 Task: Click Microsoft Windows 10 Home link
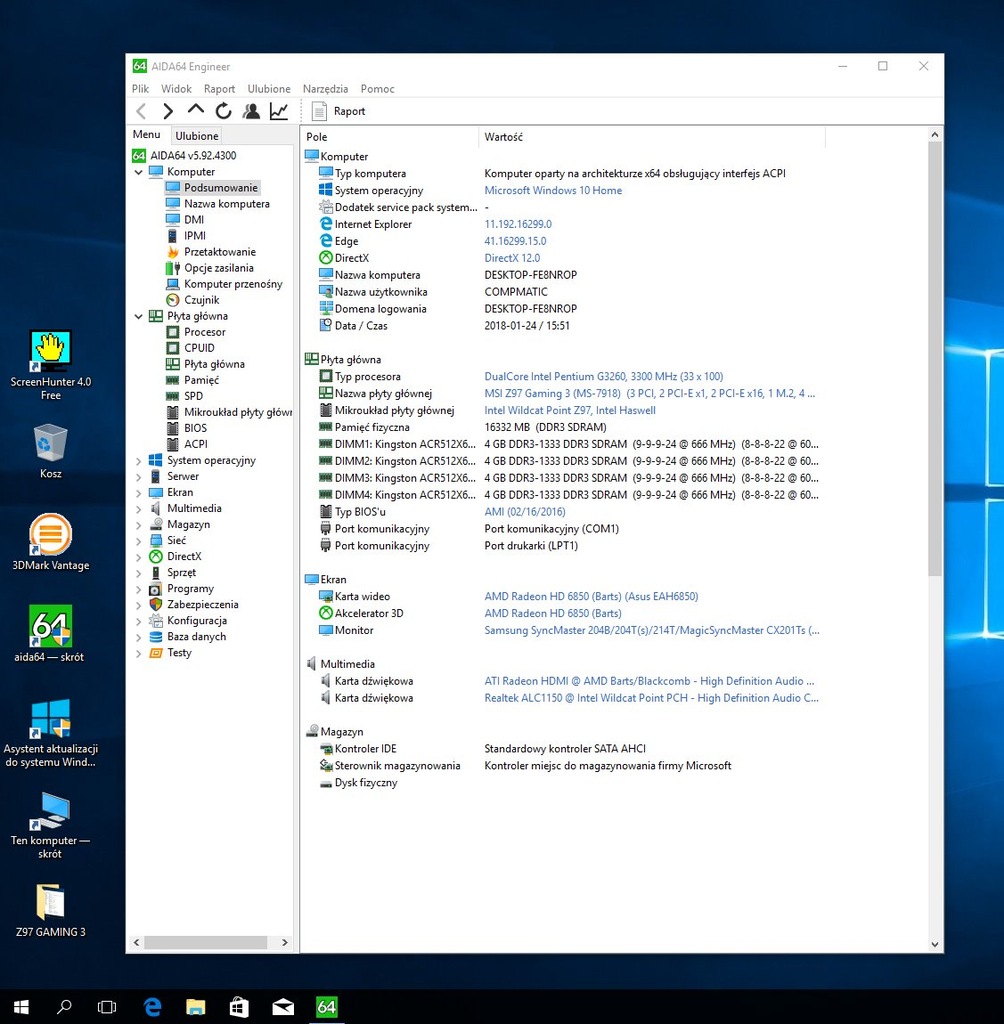553,190
